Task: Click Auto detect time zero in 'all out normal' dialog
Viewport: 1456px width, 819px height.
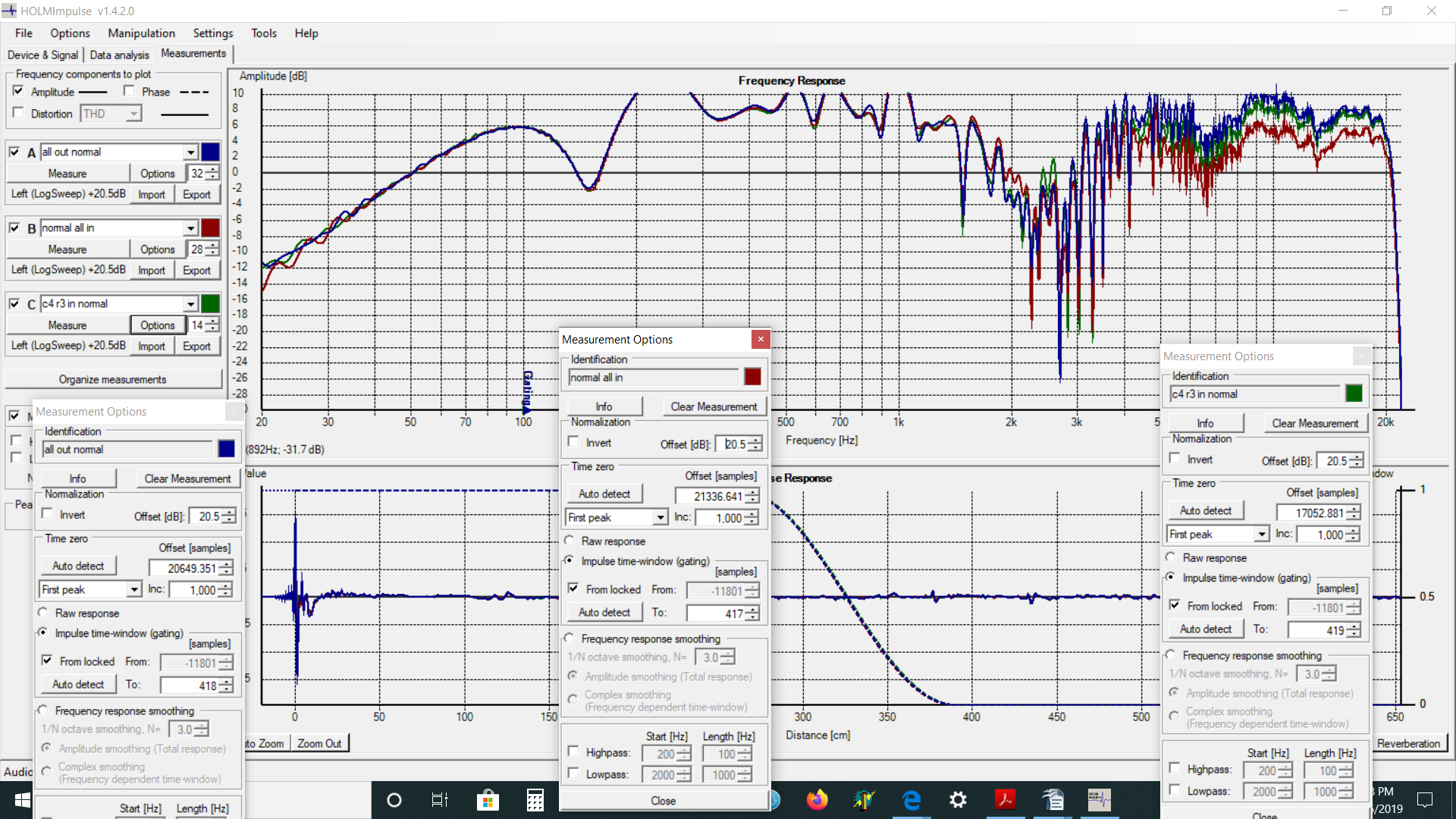Action: tap(78, 566)
